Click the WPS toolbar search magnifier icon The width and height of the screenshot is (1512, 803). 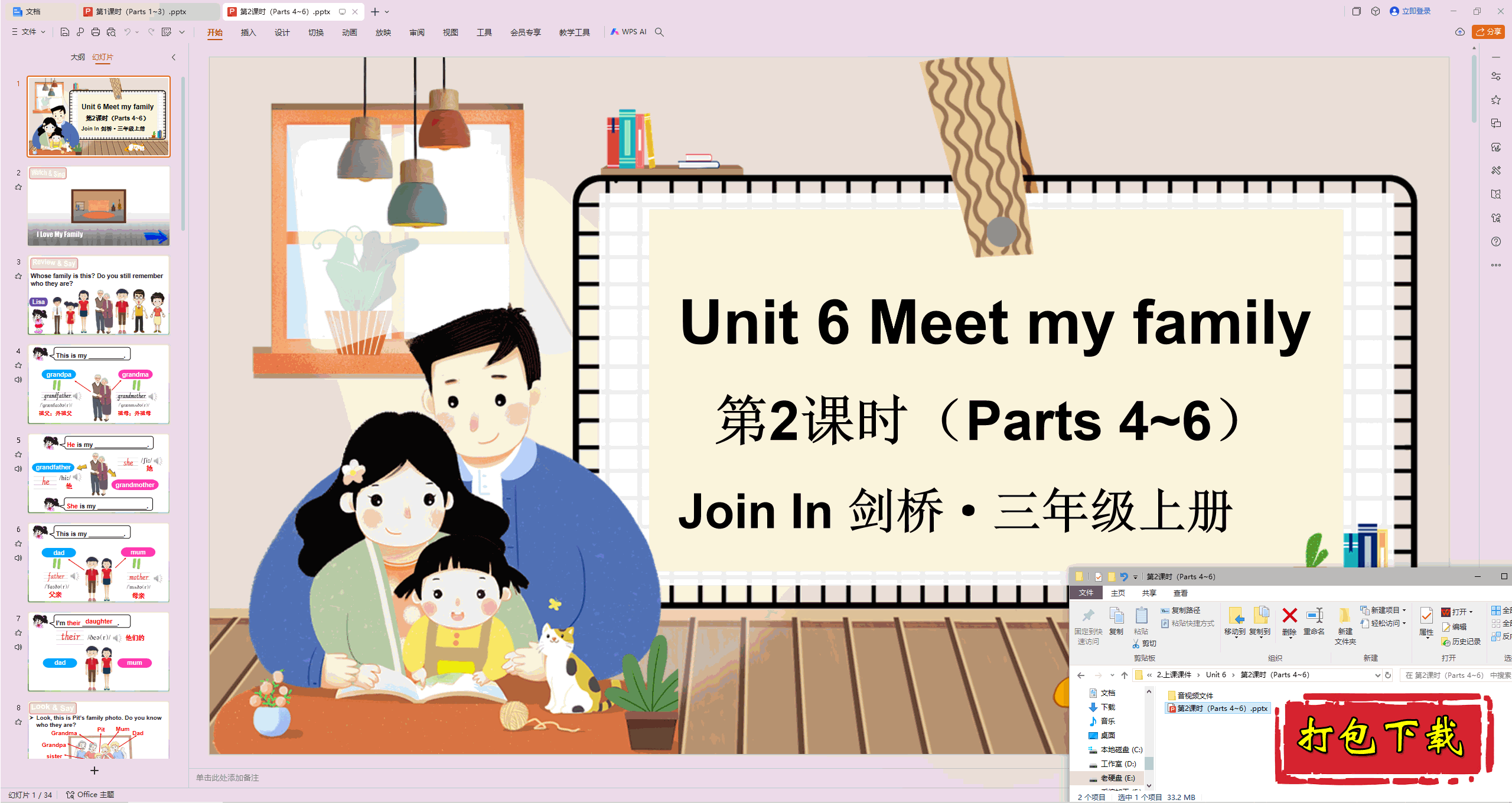(659, 32)
